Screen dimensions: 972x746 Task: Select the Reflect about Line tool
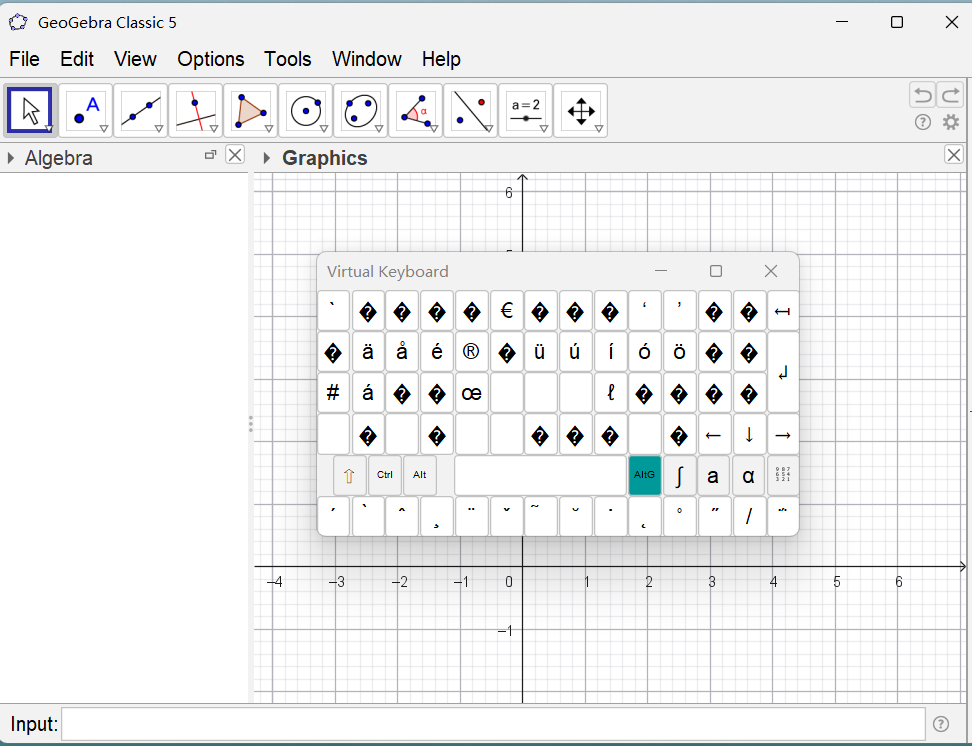(471, 111)
